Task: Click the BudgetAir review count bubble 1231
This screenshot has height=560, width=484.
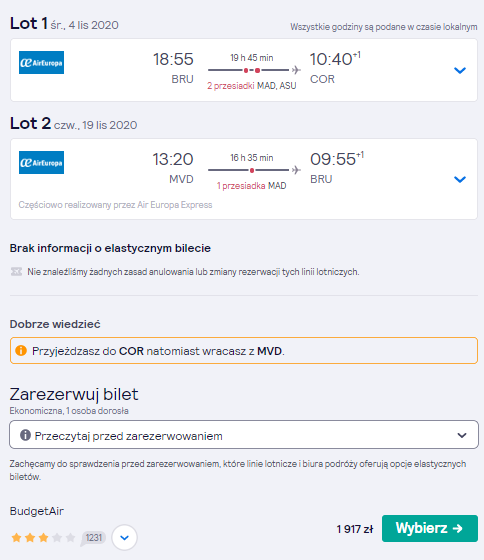Action: pyautogui.click(x=93, y=538)
